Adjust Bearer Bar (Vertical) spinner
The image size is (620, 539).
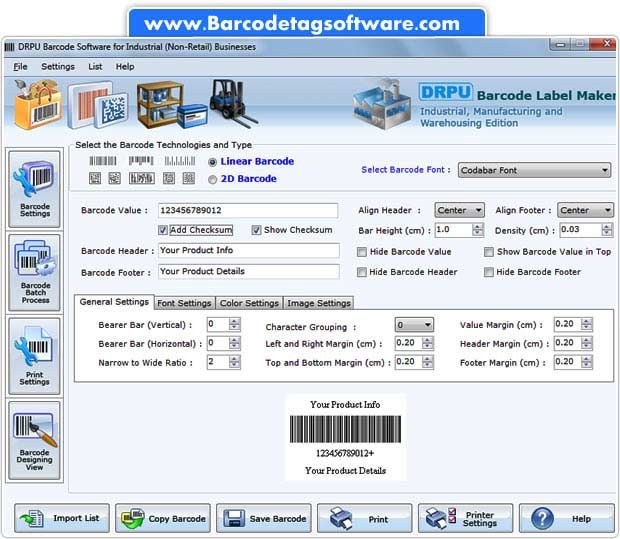pyautogui.click(x=234, y=324)
